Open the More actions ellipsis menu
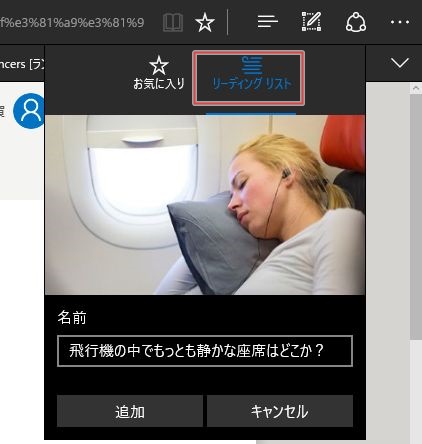The image size is (422, 444). click(400, 22)
